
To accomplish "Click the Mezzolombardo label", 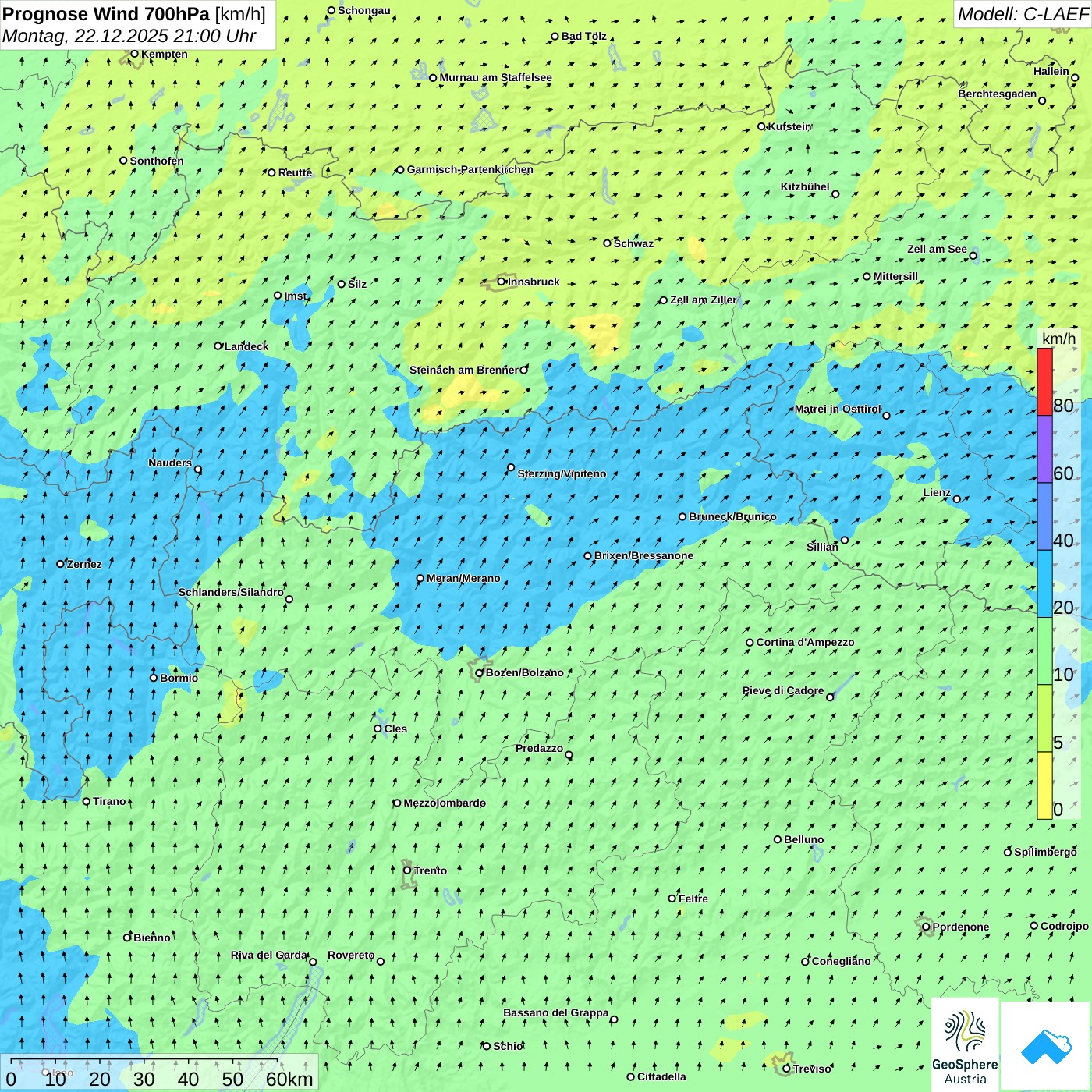I will [445, 803].
